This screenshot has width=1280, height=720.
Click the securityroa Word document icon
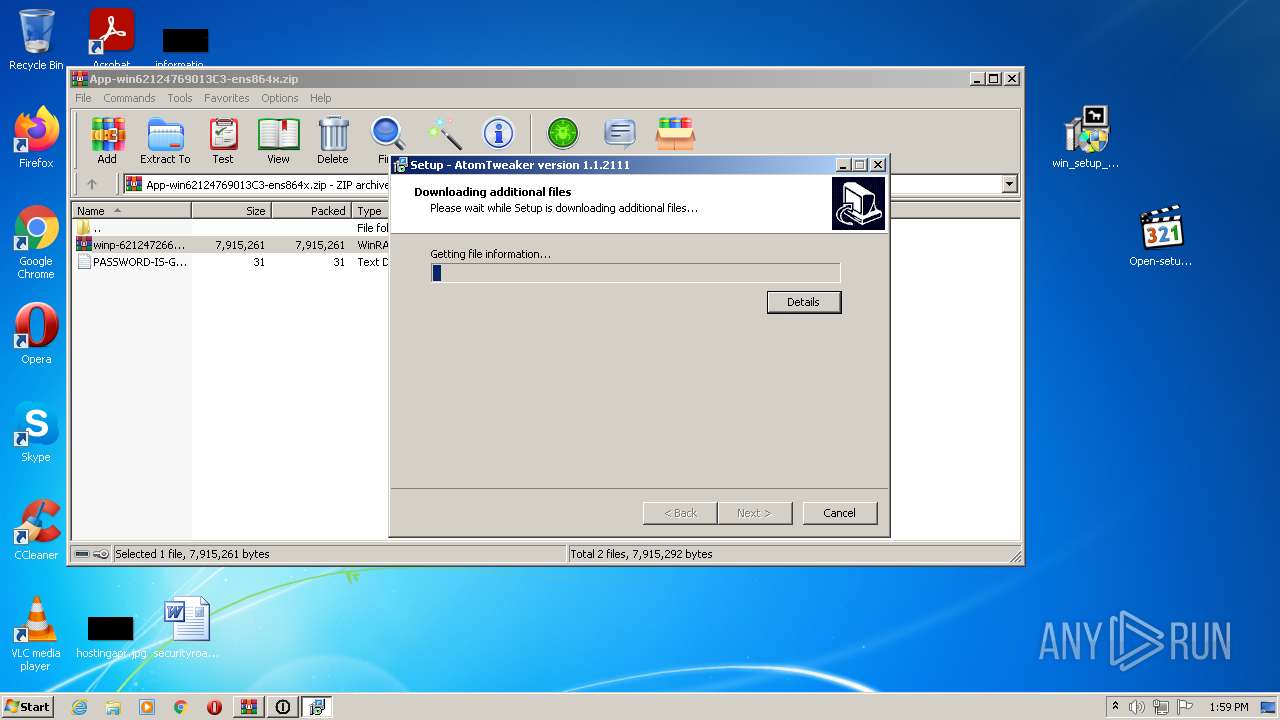[x=187, y=628]
